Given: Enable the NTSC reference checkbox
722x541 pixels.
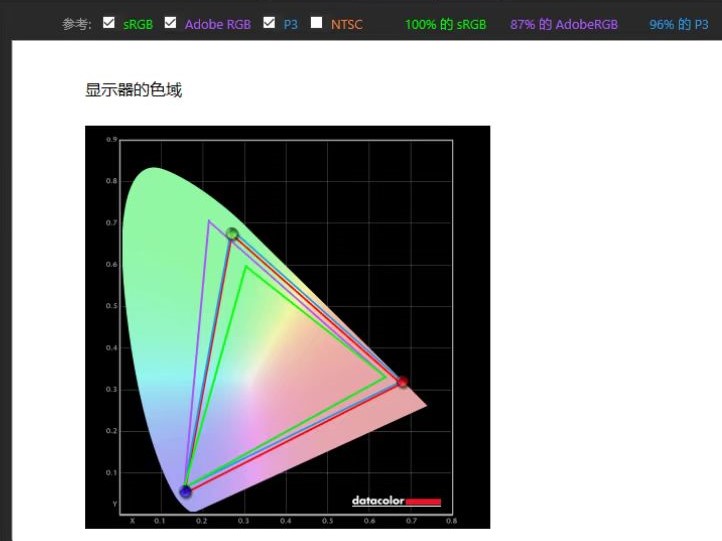Looking at the screenshot, I should (x=317, y=23).
